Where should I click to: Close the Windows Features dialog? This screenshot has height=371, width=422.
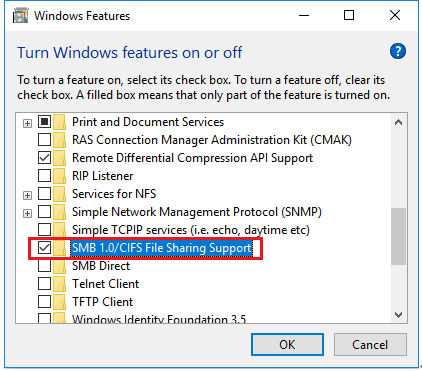click(395, 15)
